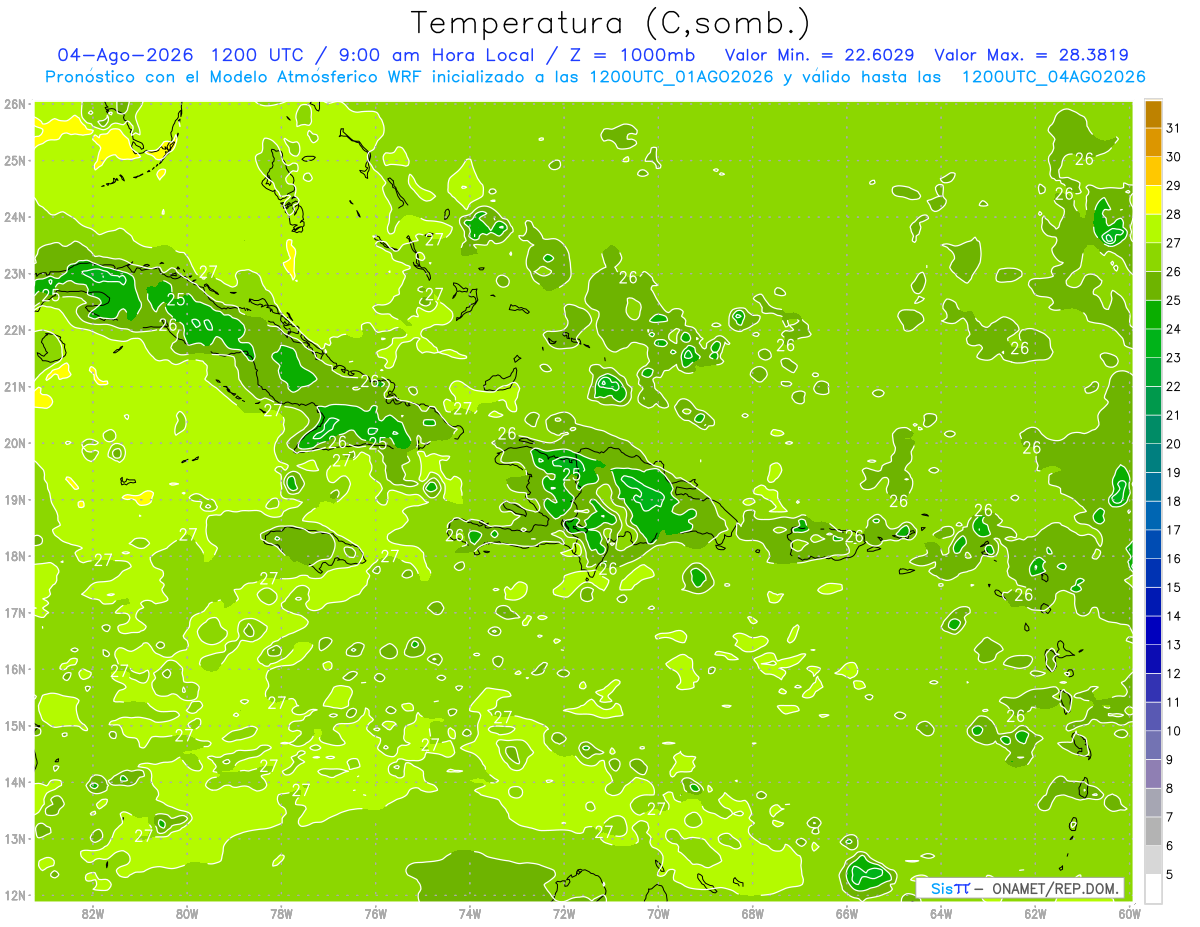1200x927 pixels.
Task: Click the 60W longitude label
Action: coord(1129,913)
